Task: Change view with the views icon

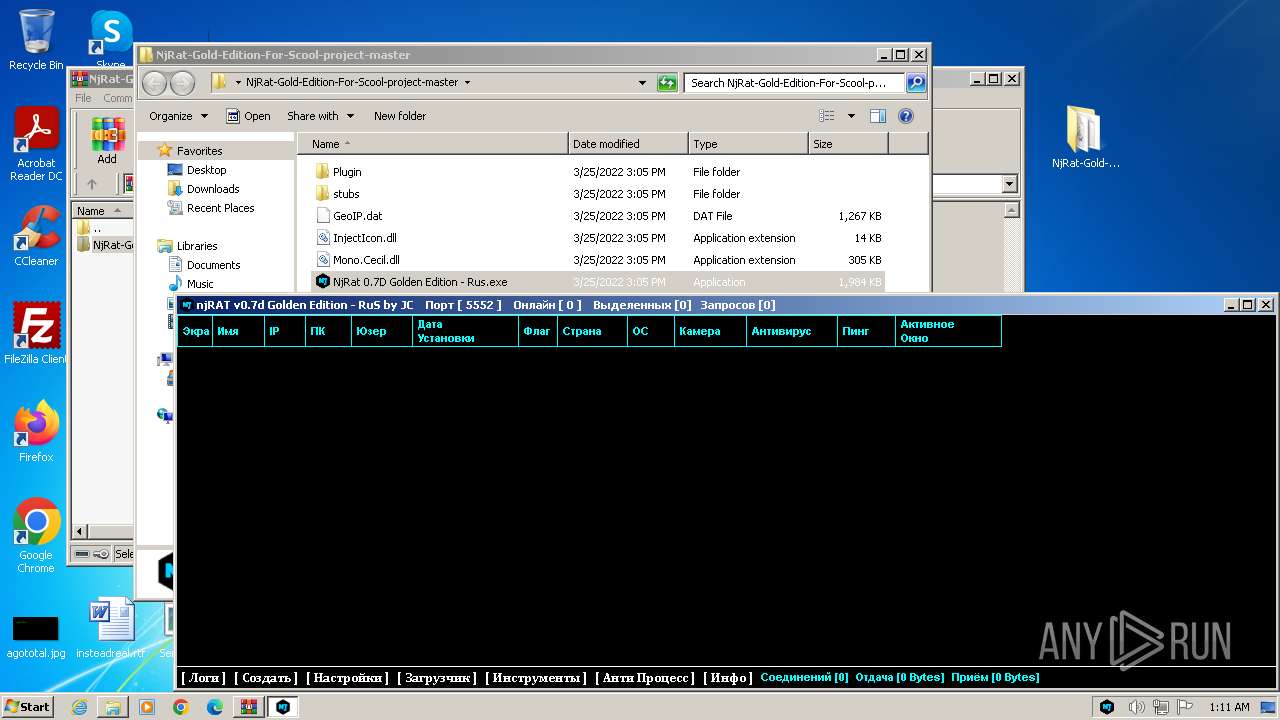Action: point(826,116)
